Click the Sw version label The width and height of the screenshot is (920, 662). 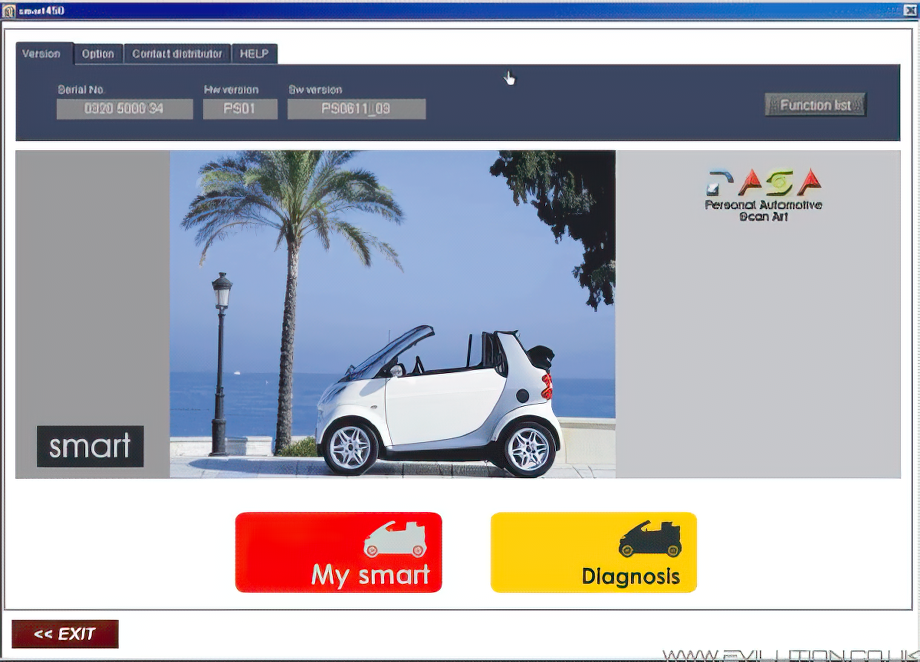tap(315, 89)
